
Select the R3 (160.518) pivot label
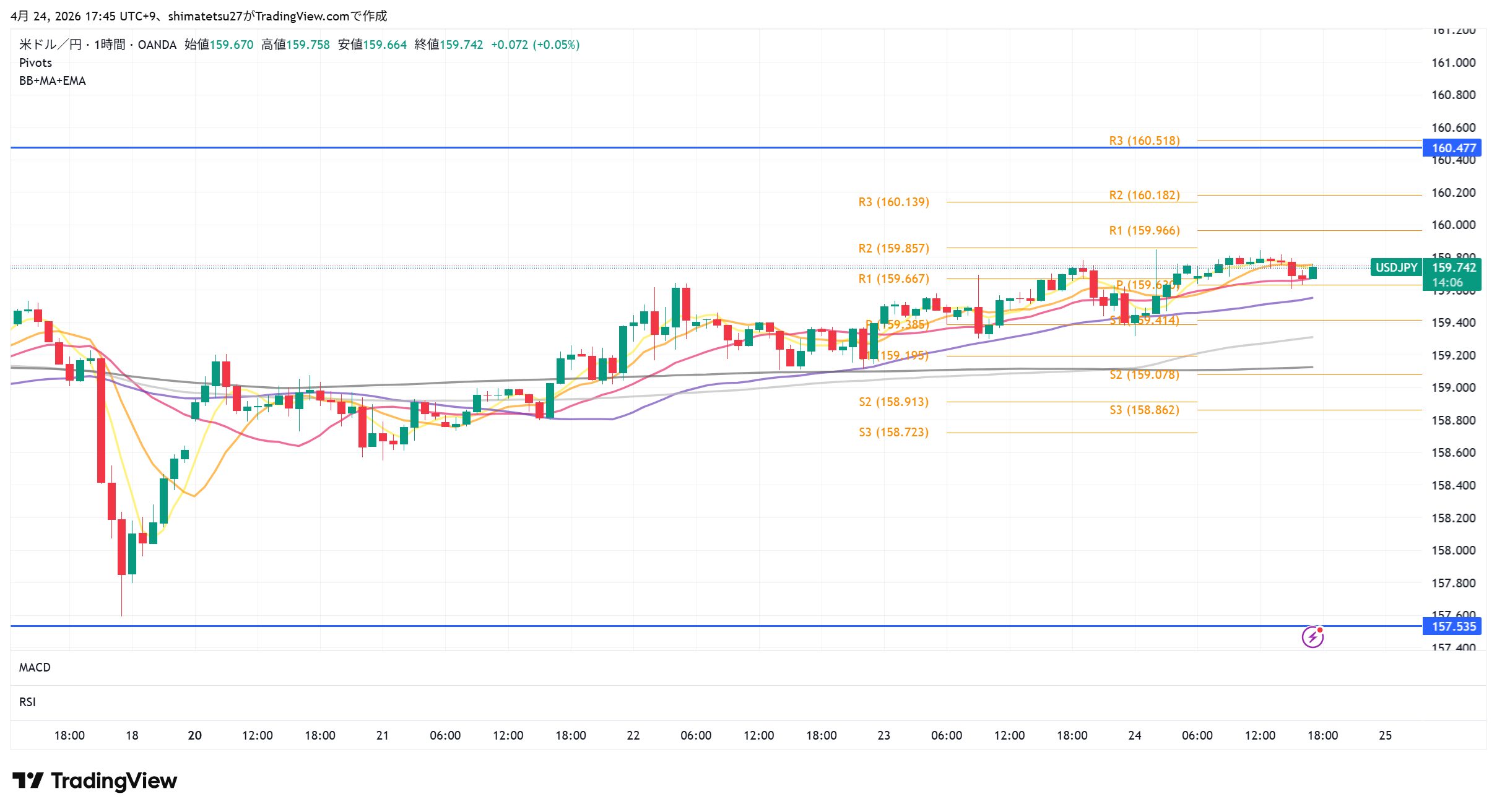(x=1144, y=140)
